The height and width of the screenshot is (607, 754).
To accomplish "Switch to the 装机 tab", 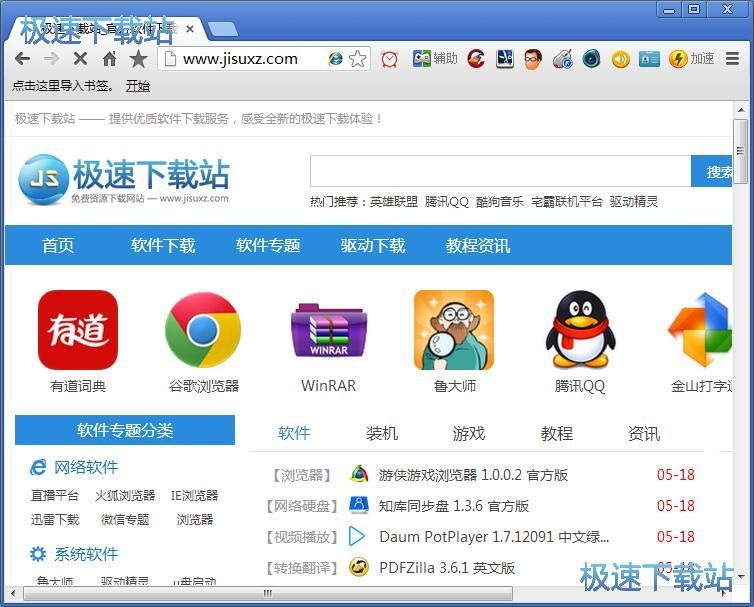I will point(381,433).
